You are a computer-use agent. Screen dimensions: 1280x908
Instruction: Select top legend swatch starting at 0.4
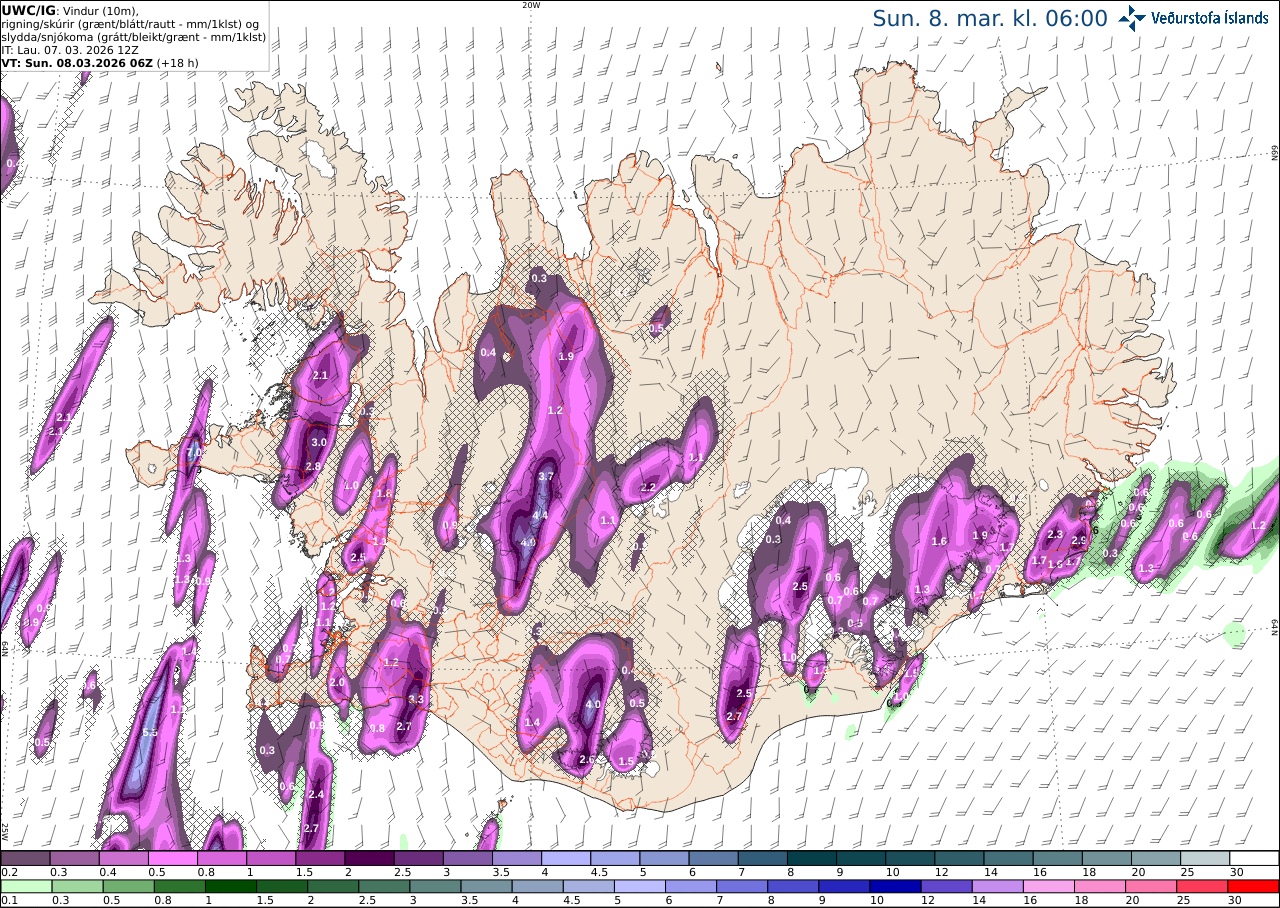coord(124,858)
